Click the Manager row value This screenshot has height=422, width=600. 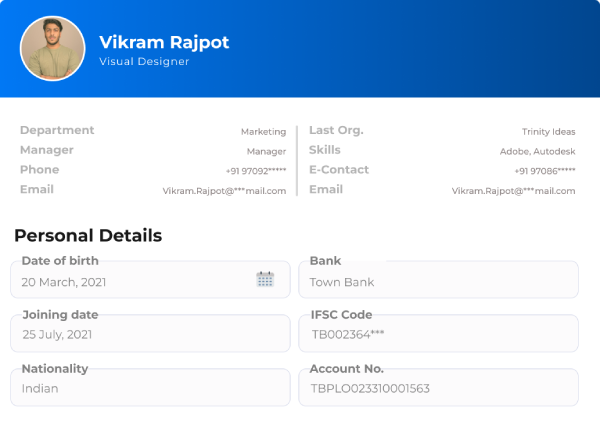(266, 151)
